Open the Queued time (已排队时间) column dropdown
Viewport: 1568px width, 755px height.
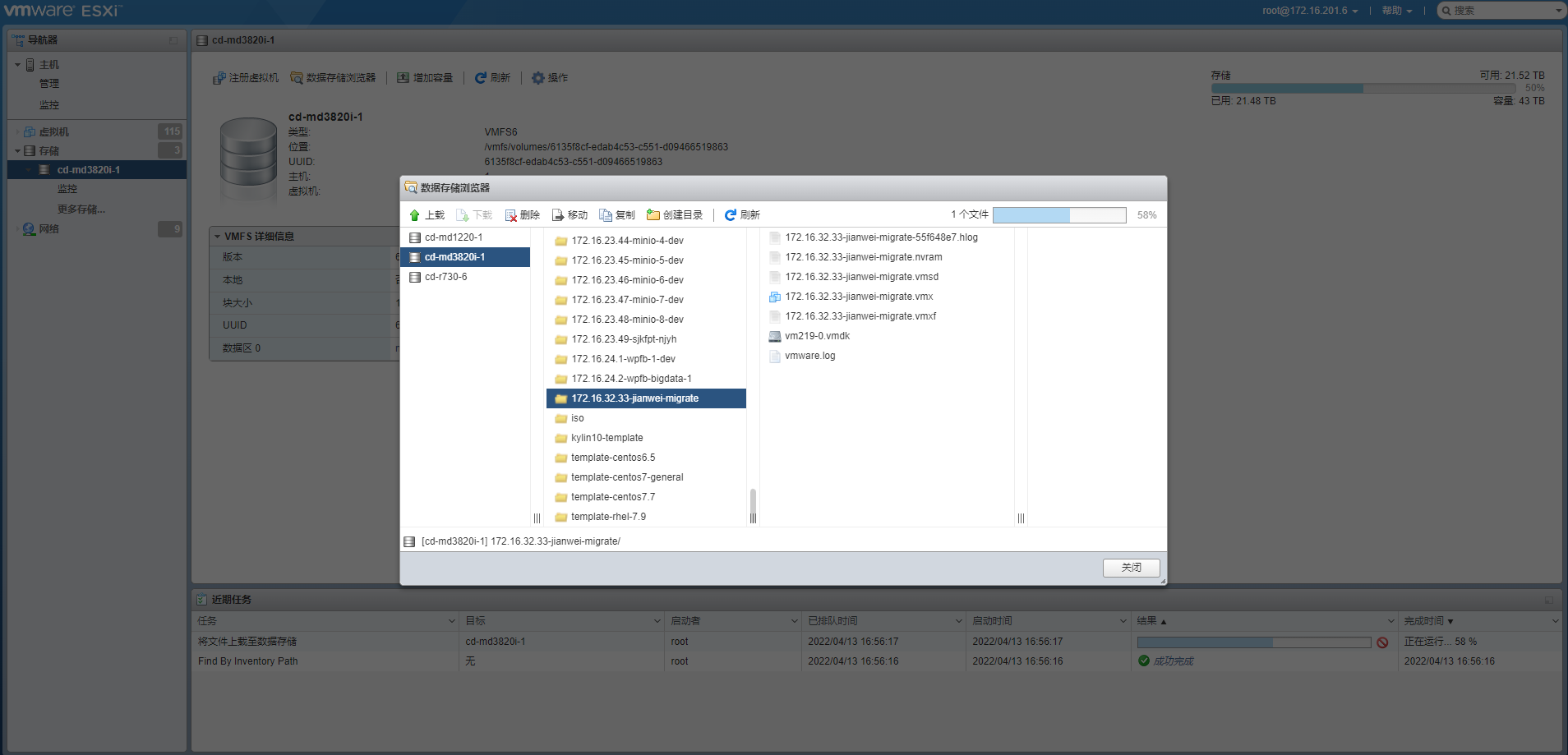click(x=958, y=621)
